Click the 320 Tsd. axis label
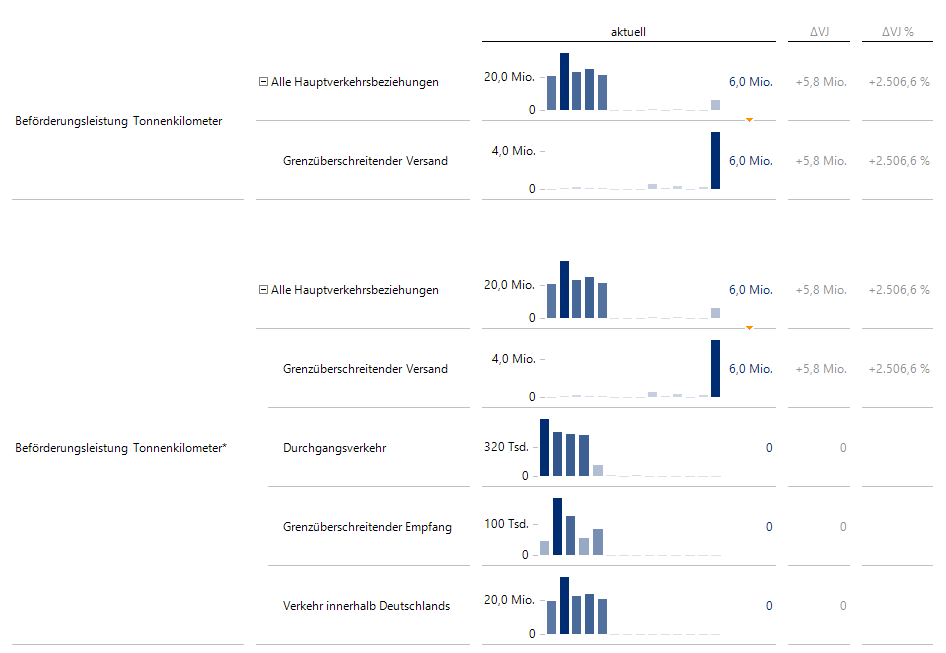Screen dimensions: 946x653 (x=506, y=448)
